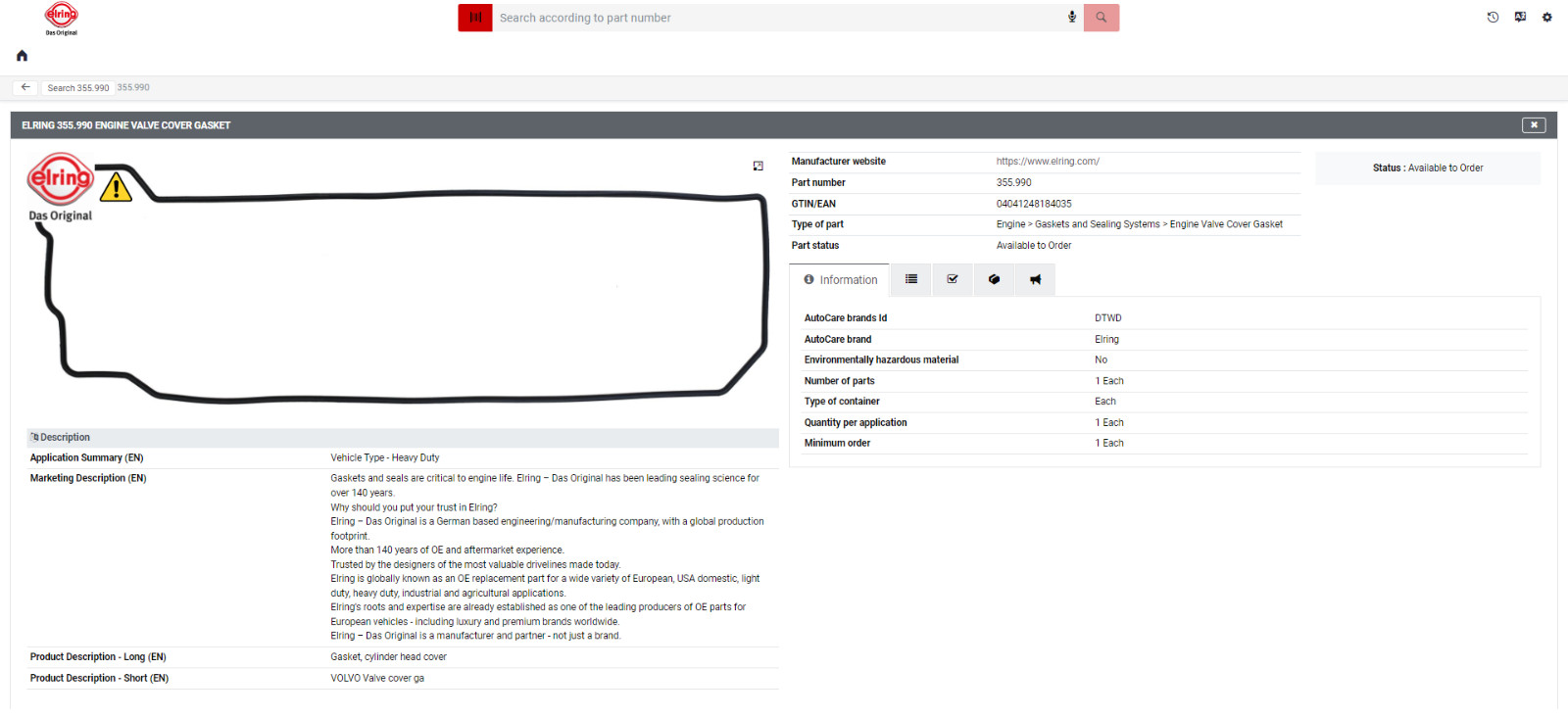1568x718 pixels.
Task: Click AutoCare brands Id value DTWD
Action: coord(1108,318)
